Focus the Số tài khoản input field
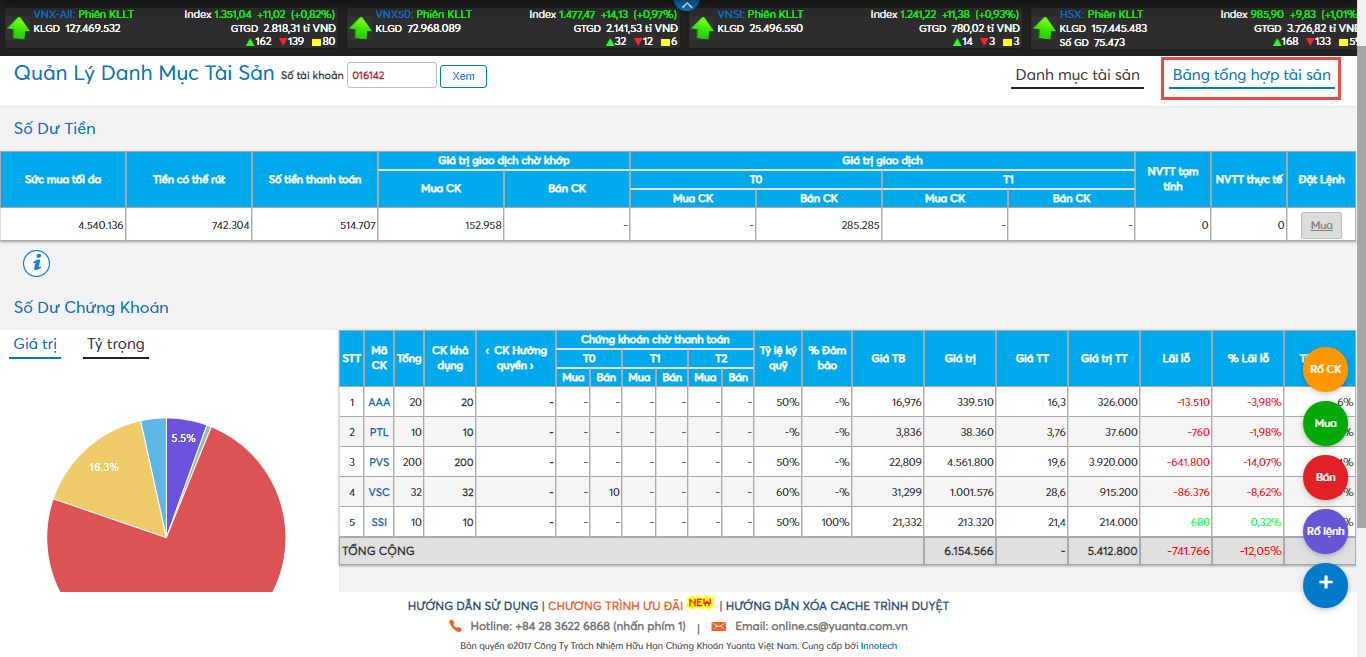Viewport: 1366px width, 657px height. pyautogui.click(x=391, y=75)
